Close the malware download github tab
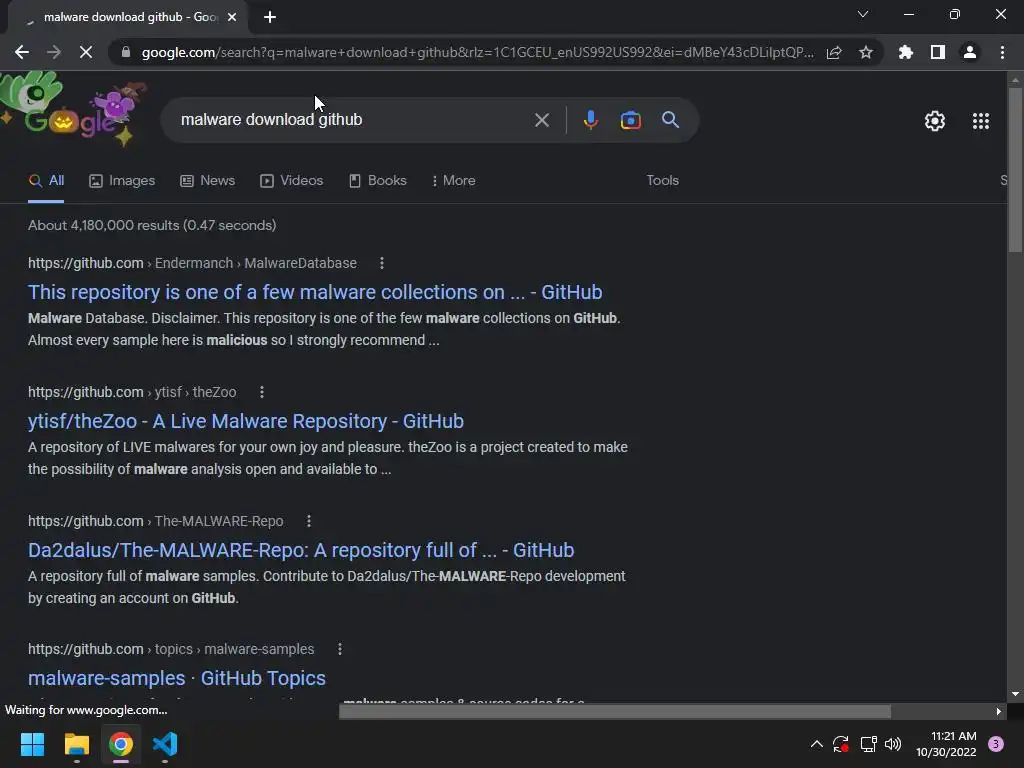Screen dimensions: 1024x768 click(x=232, y=17)
